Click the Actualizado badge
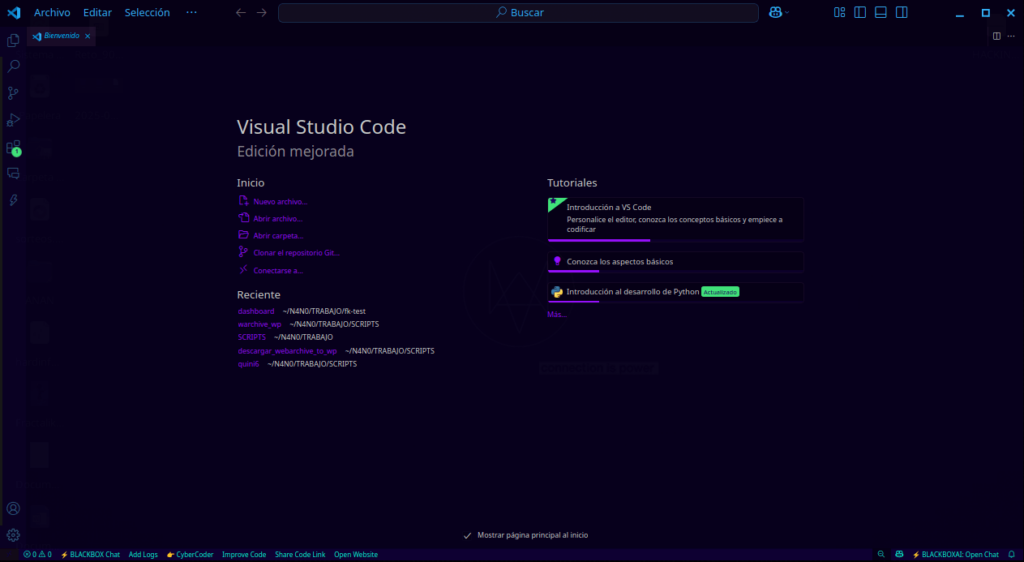 (x=720, y=292)
